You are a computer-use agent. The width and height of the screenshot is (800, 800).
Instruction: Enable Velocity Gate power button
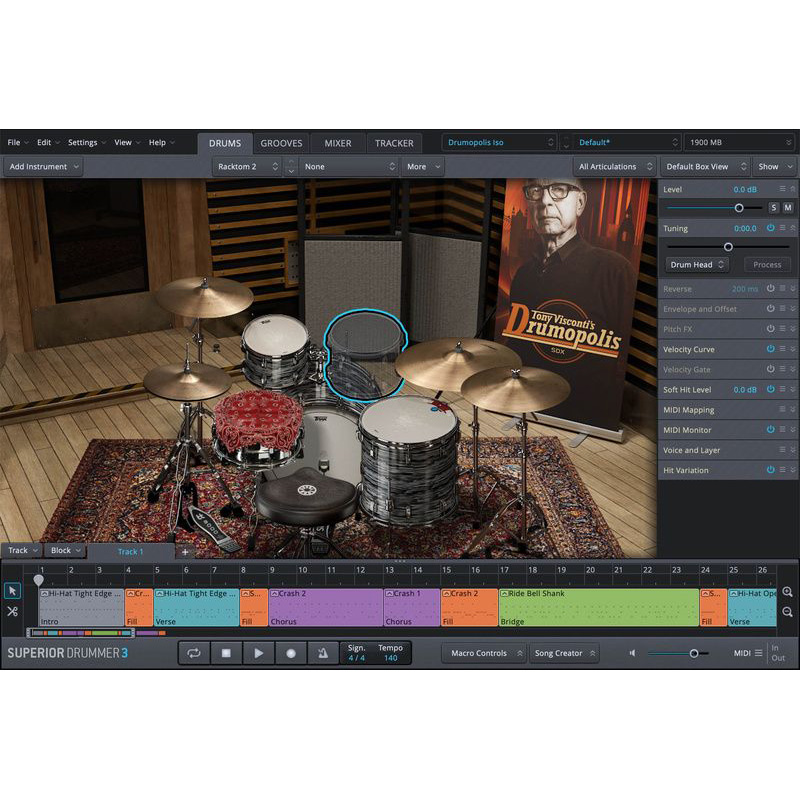[x=770, y=369]
